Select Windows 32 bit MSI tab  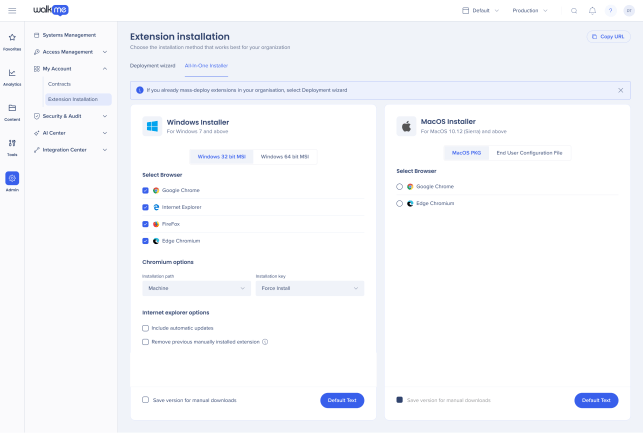coord(221,157)
